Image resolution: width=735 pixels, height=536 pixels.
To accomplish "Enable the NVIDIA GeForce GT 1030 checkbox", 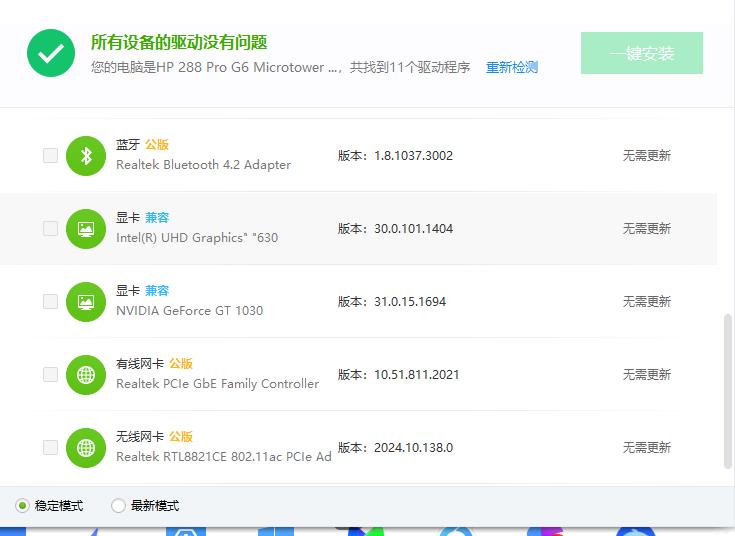I will click(x=50, y=301).
